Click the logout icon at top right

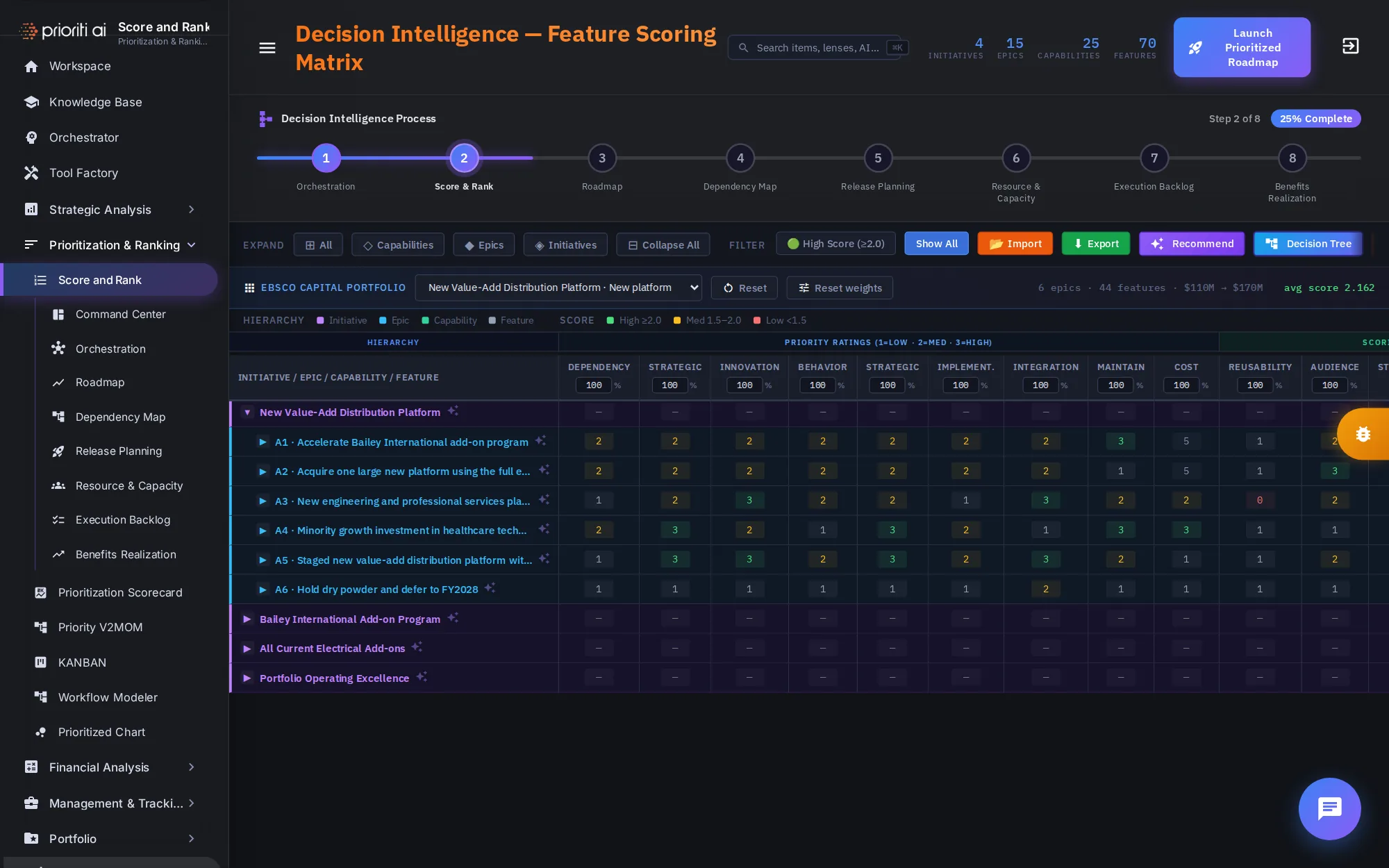1350,47
